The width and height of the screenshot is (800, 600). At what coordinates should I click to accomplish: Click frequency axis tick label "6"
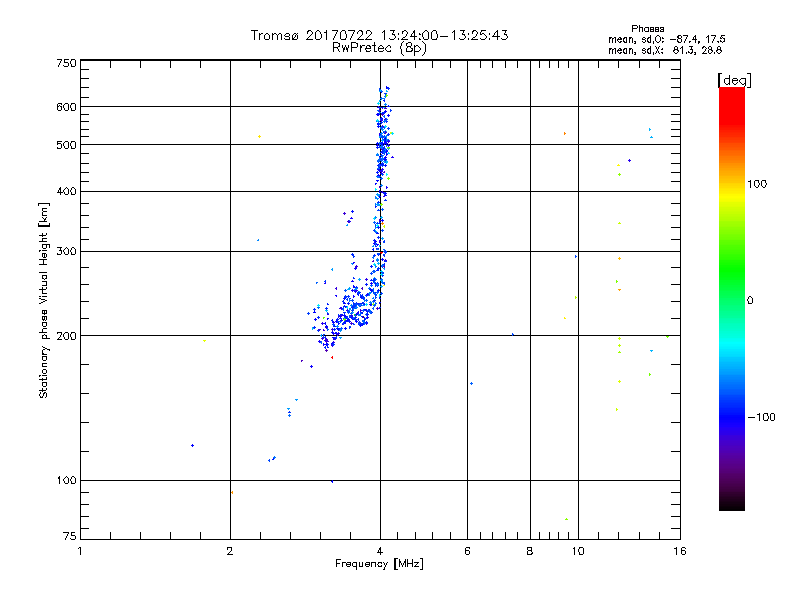click(x=467, y=551)
